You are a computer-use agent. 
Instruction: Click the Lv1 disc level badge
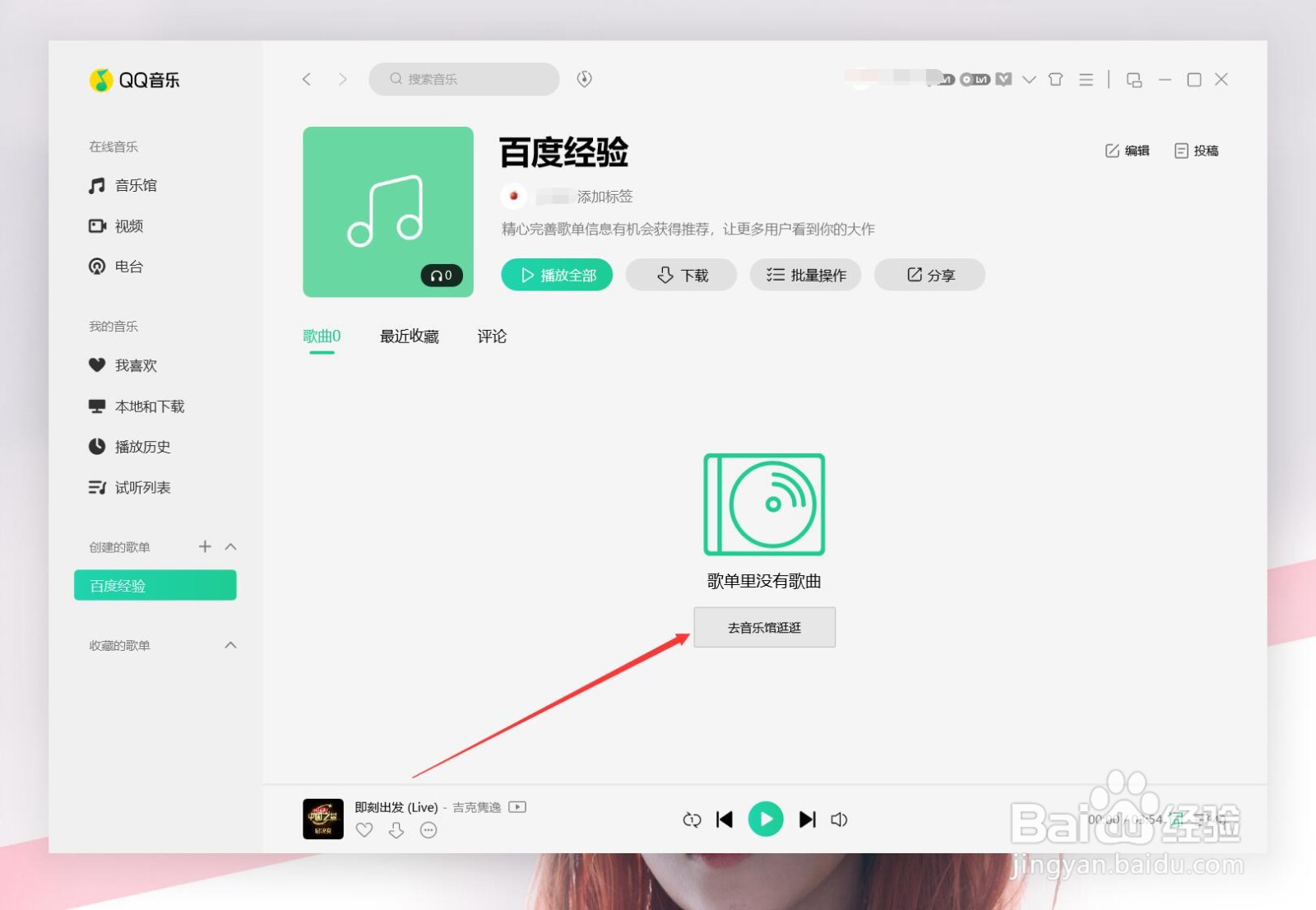(x=975, y=79)
